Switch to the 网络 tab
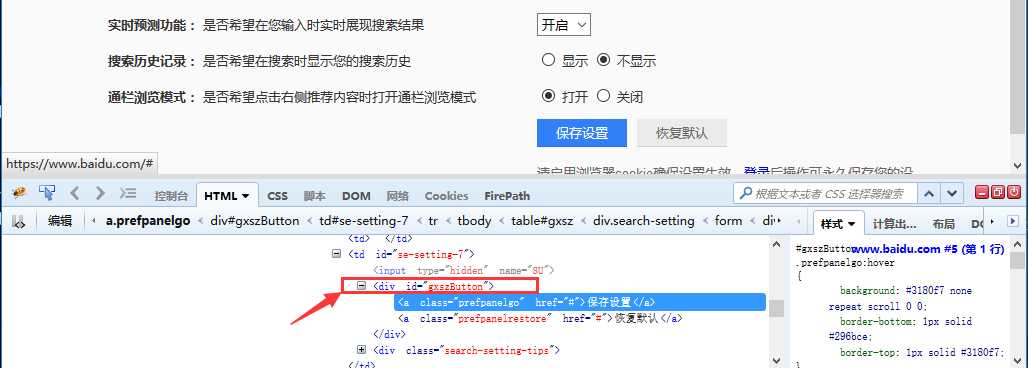The image size is (1028, 368). (x=397, y=195)
